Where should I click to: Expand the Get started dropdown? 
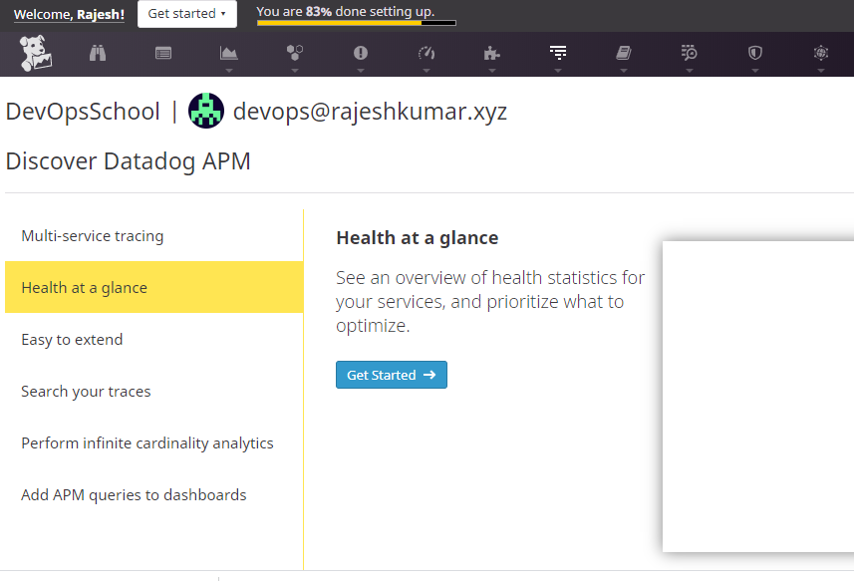(187, 14)
